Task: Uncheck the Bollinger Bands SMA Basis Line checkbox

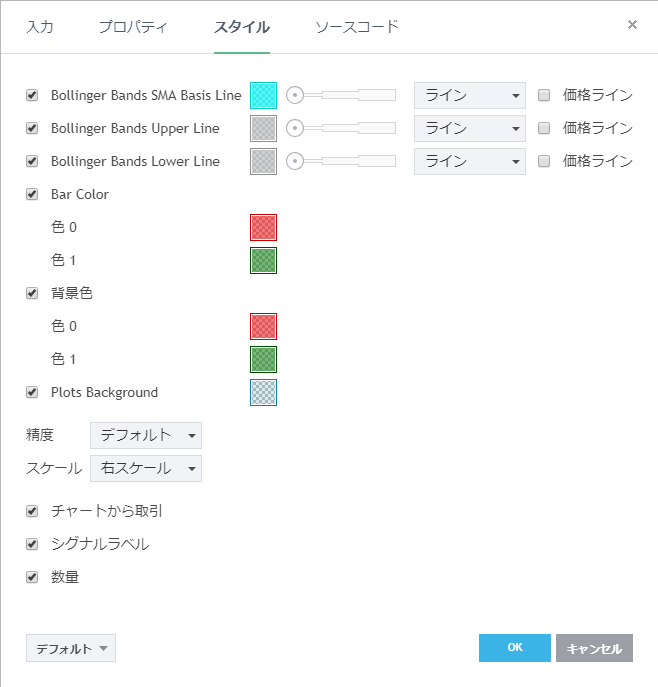Action: pos(32,95)
